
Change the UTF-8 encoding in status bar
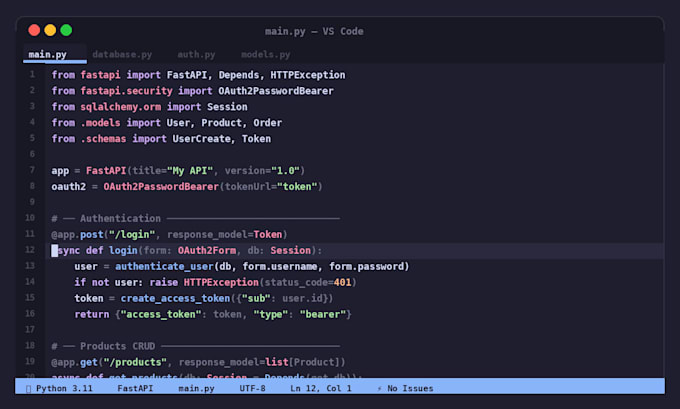[x=252, y=388]
